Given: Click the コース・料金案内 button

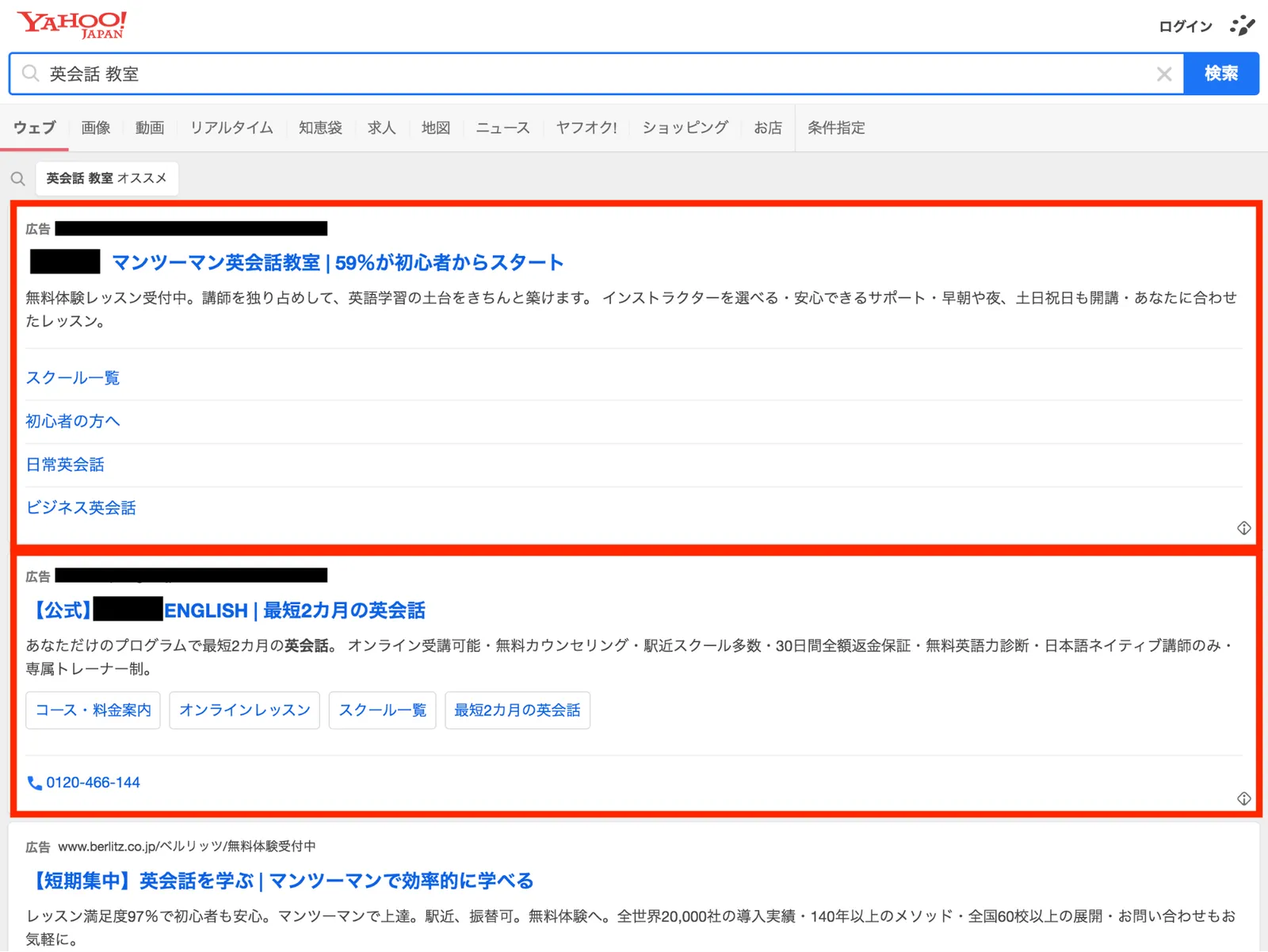Looking at the screenshot, I should point(94,710).
